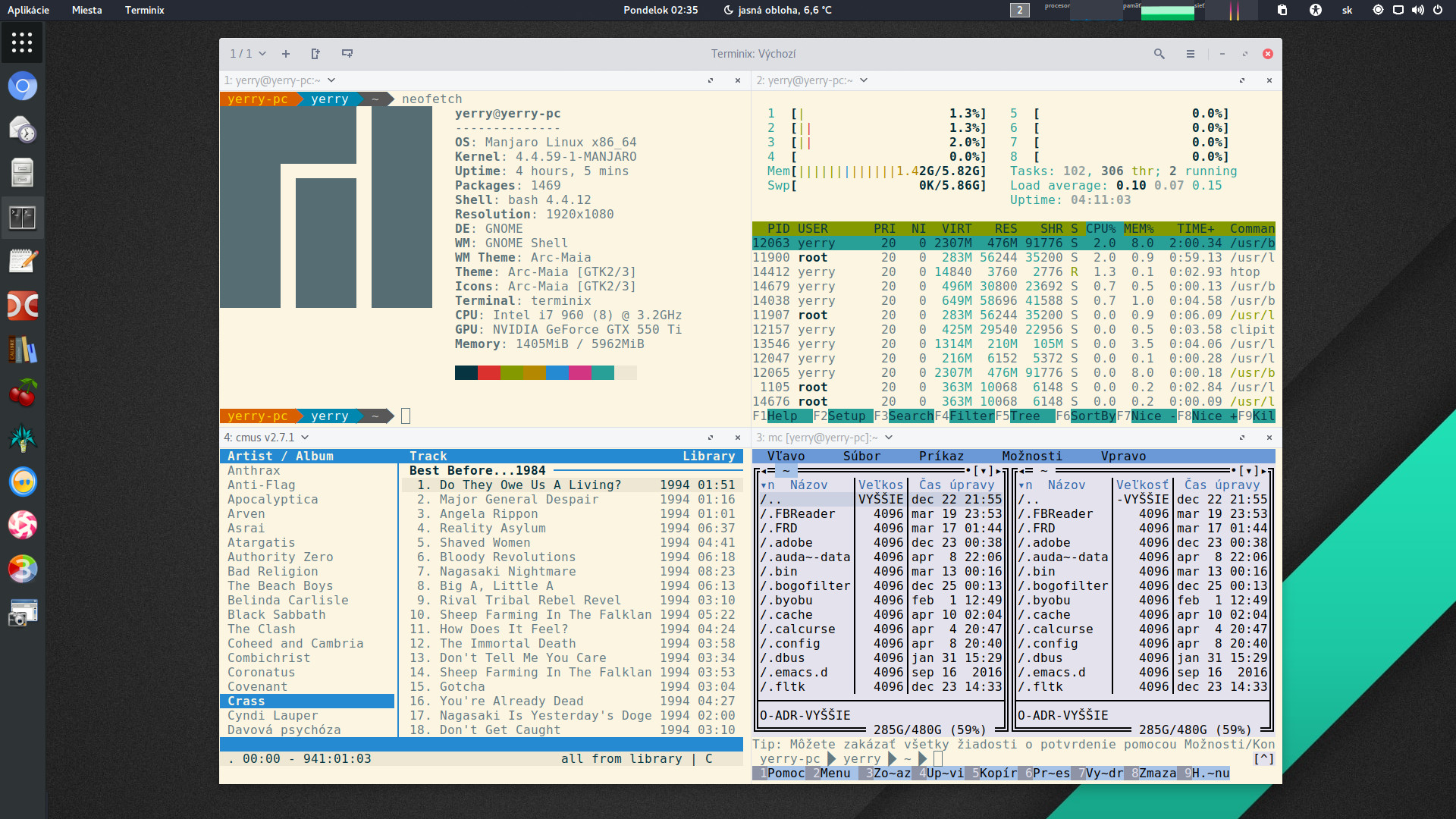Open the Terminix app menu in top bar

[x=144, y=10]
